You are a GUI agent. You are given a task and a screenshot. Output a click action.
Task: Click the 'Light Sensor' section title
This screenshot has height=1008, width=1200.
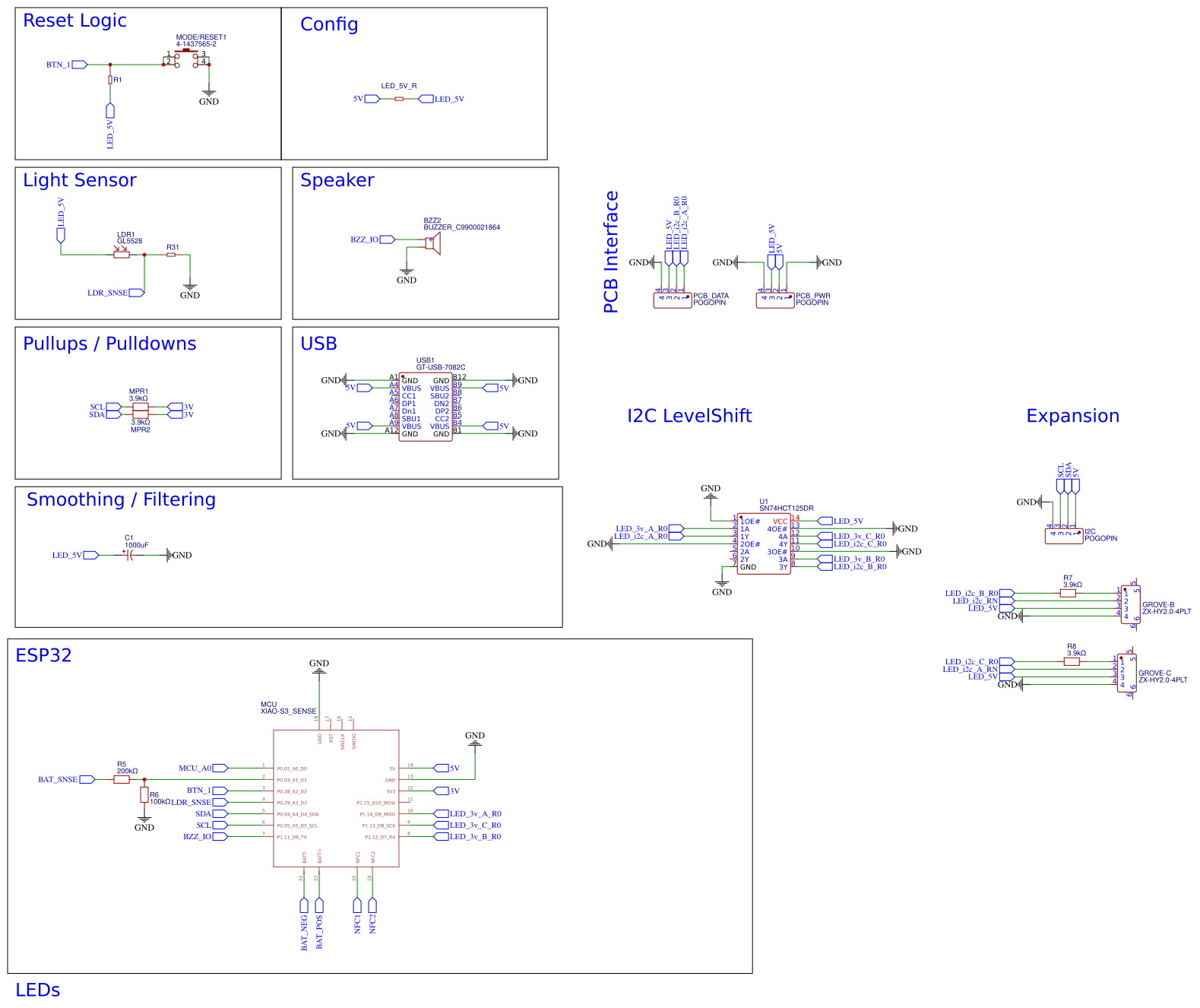coord(80,181)
